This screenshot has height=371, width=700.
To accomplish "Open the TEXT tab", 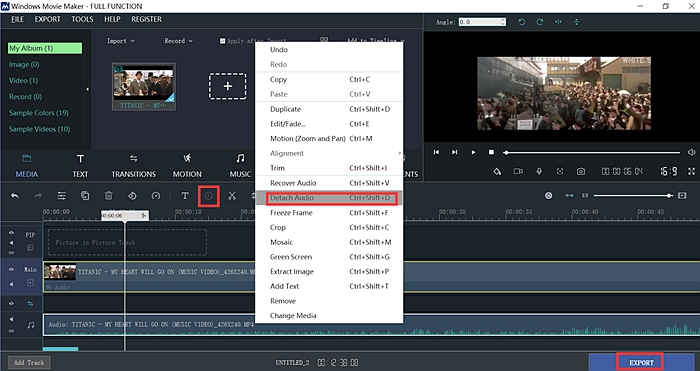I will point(80,166).
